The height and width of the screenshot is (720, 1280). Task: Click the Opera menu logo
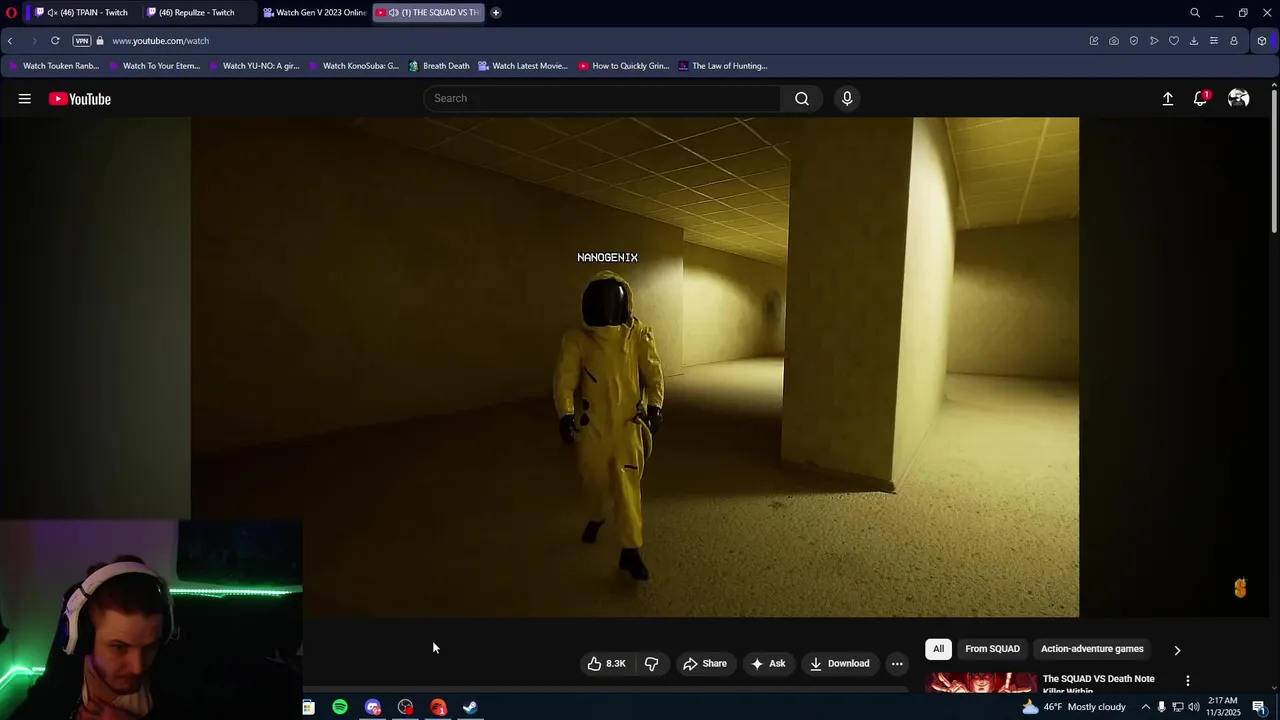(11, 12)
